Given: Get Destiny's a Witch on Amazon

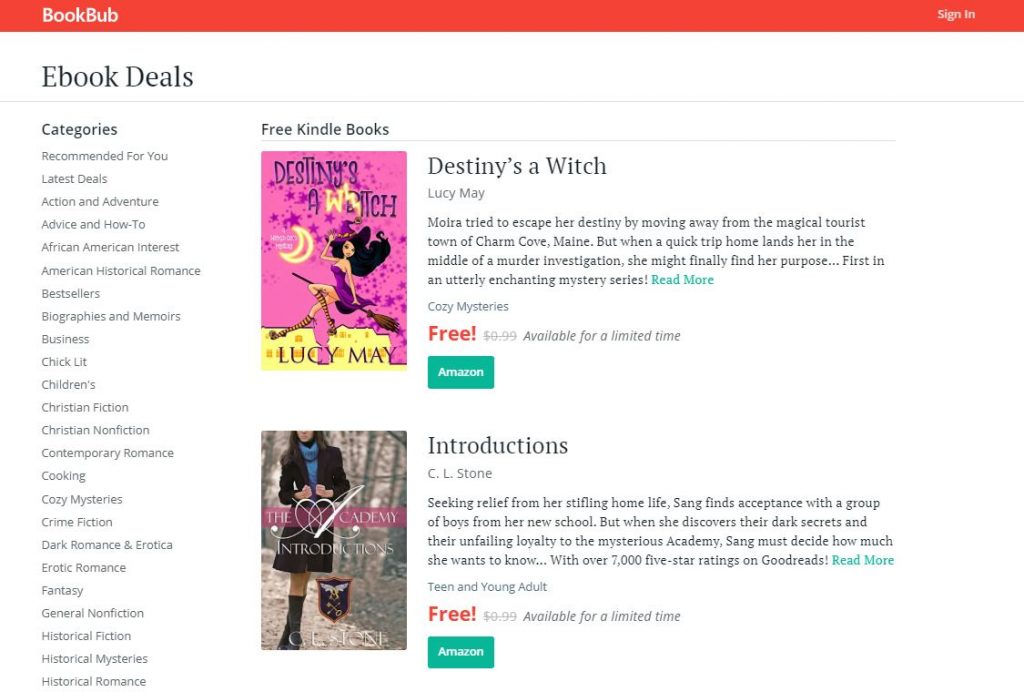Looking at the screenshot, I should click(x=461, y=372).
